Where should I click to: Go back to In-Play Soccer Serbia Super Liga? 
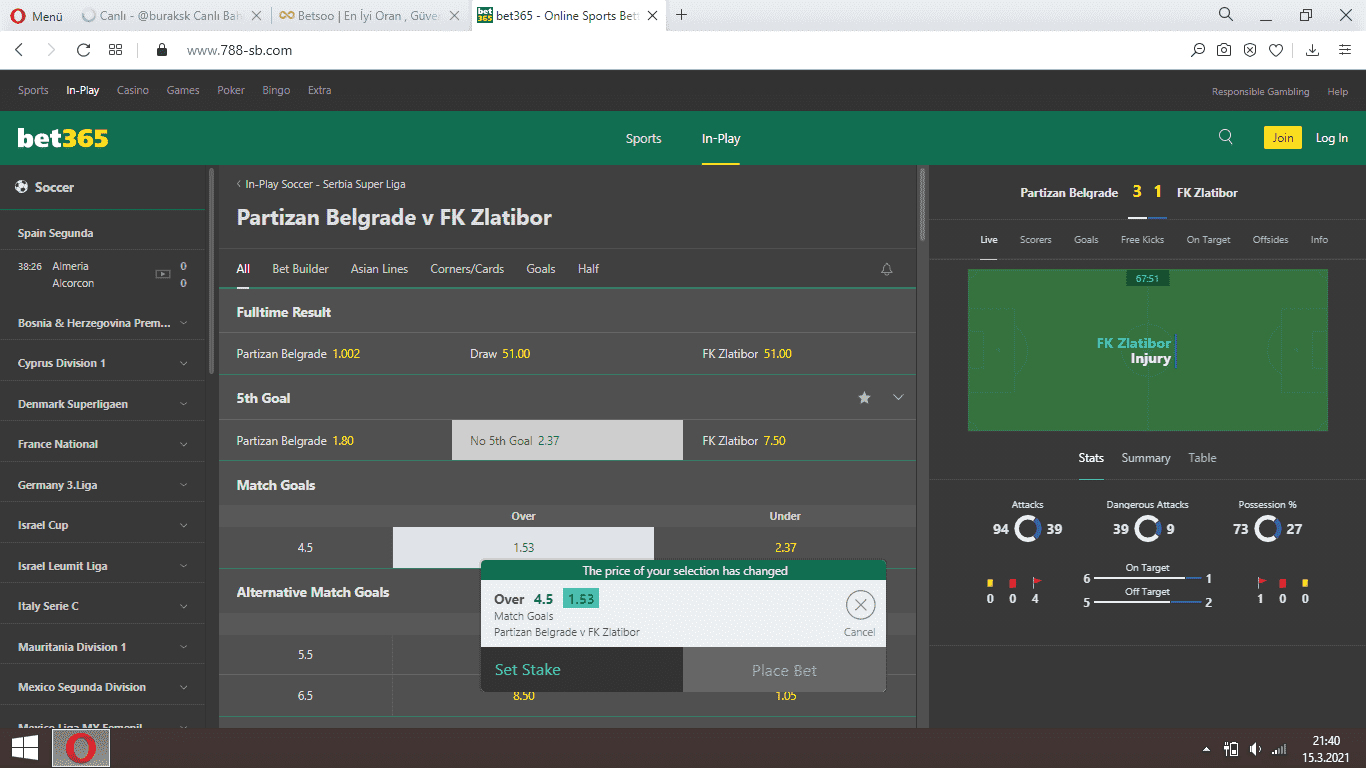coord(321,184)
